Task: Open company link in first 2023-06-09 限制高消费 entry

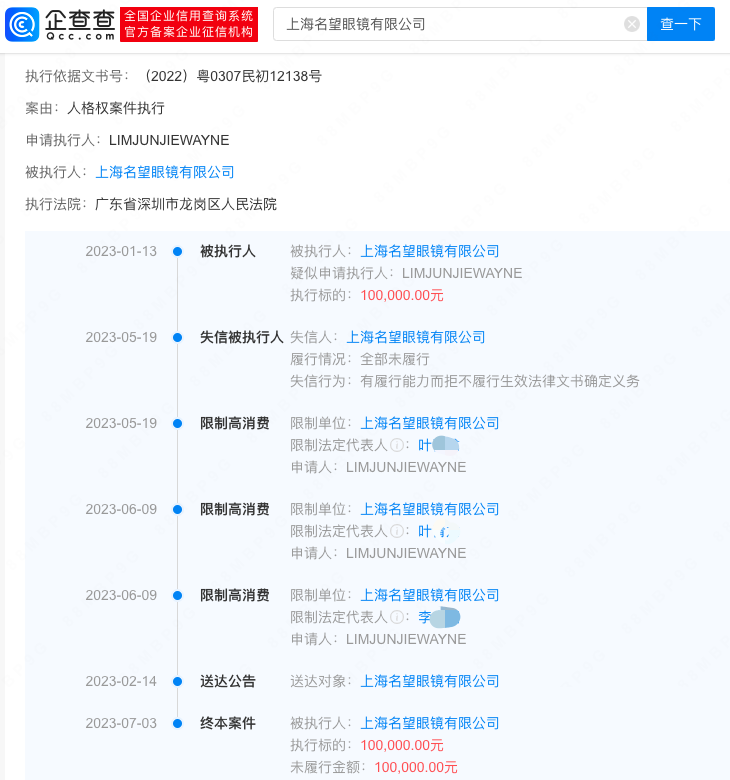Action: click(429, 509)
